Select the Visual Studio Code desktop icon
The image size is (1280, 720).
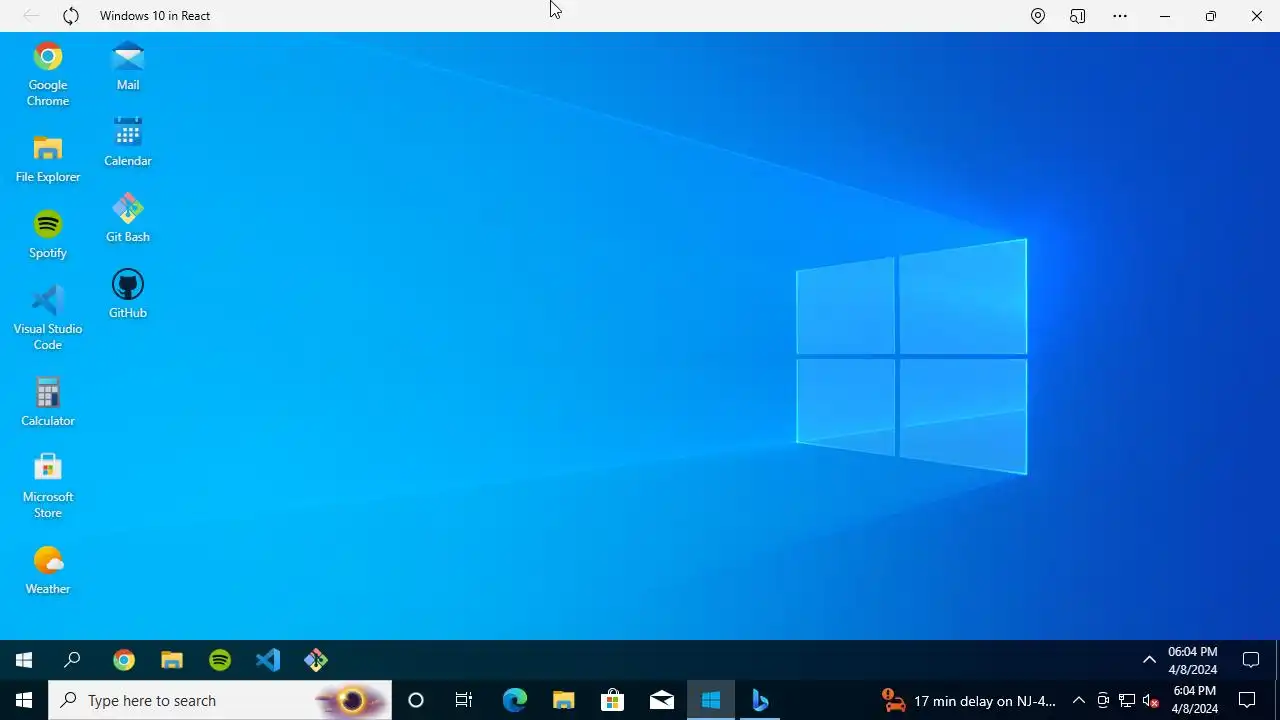pos(48,318)
